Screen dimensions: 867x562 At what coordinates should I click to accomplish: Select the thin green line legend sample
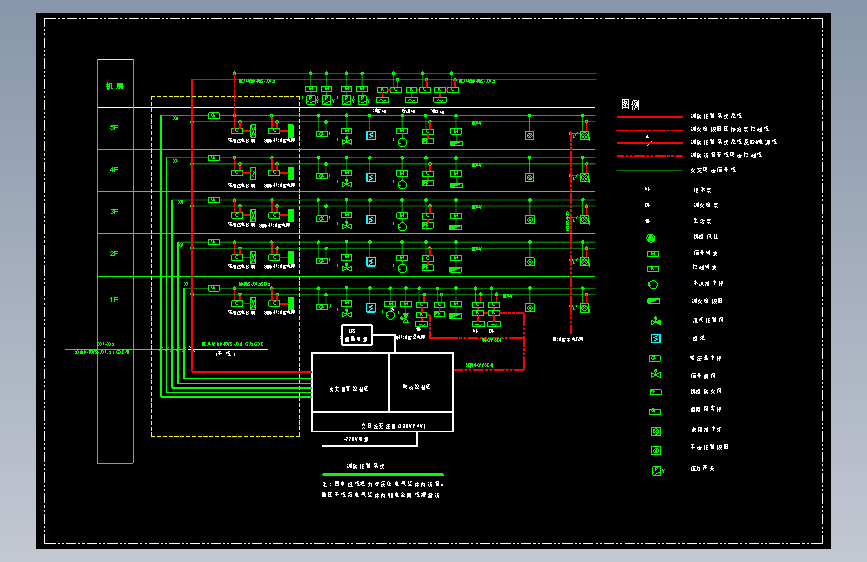coord(650,170)
